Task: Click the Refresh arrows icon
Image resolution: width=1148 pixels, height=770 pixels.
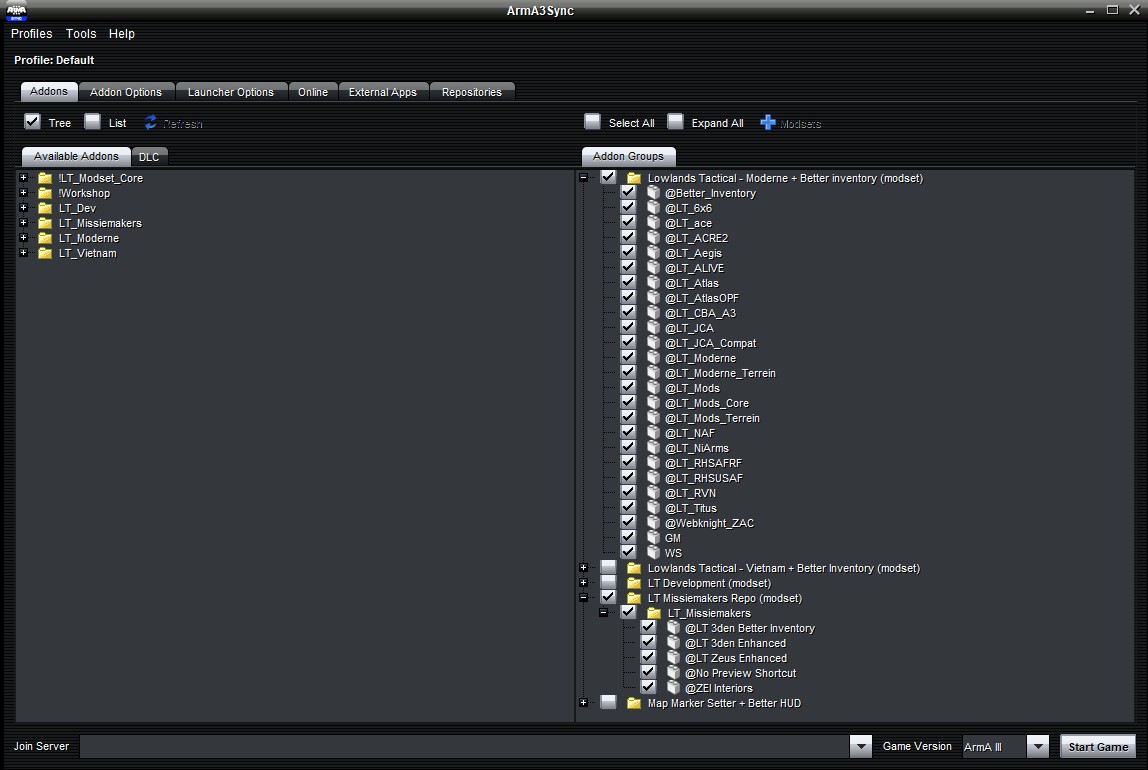Action: coord(151,122)
